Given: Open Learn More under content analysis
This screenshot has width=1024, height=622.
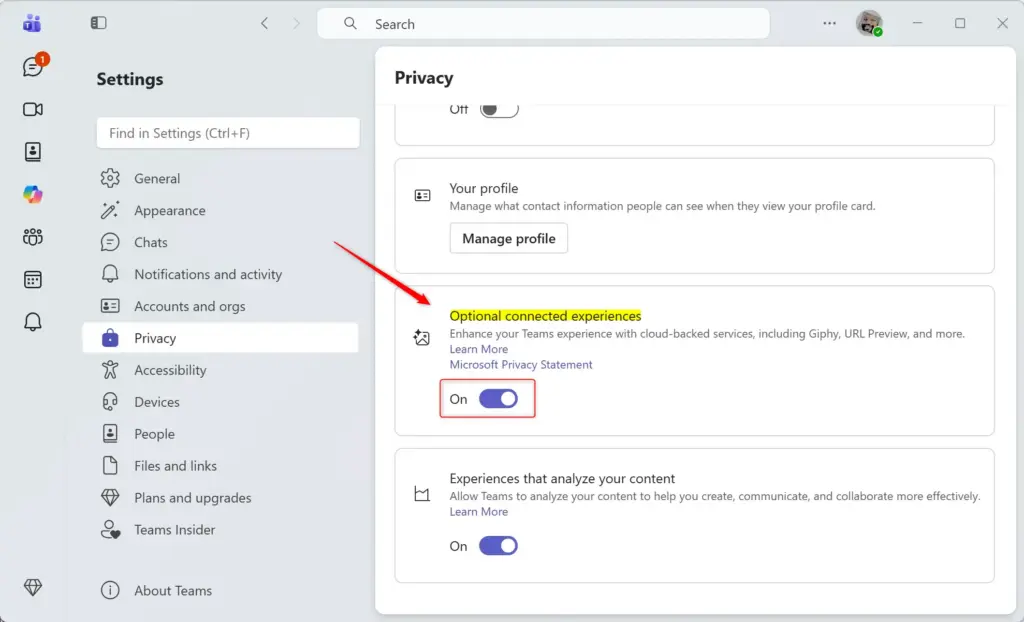Looking at the screenshot, I should pyautogui.click(x=479, y=512).
